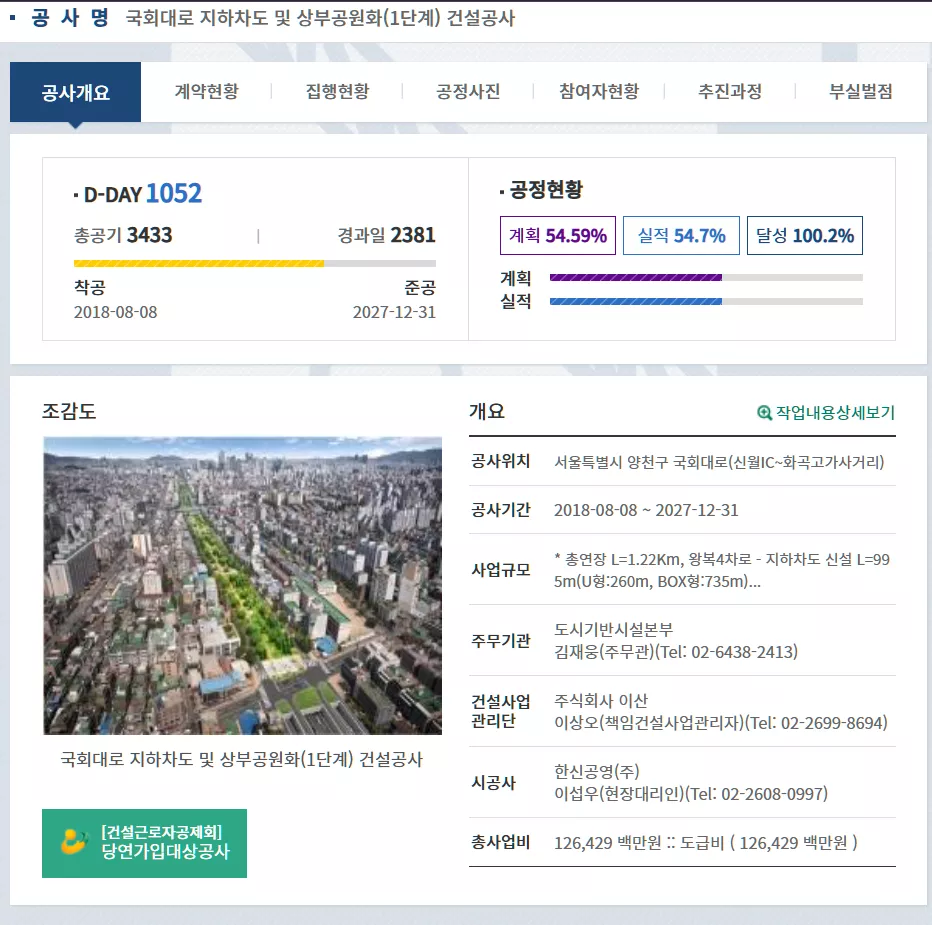Select the 준공 date 2027-12-31
The height and width of the screenshot is (925, 932).
394,312
